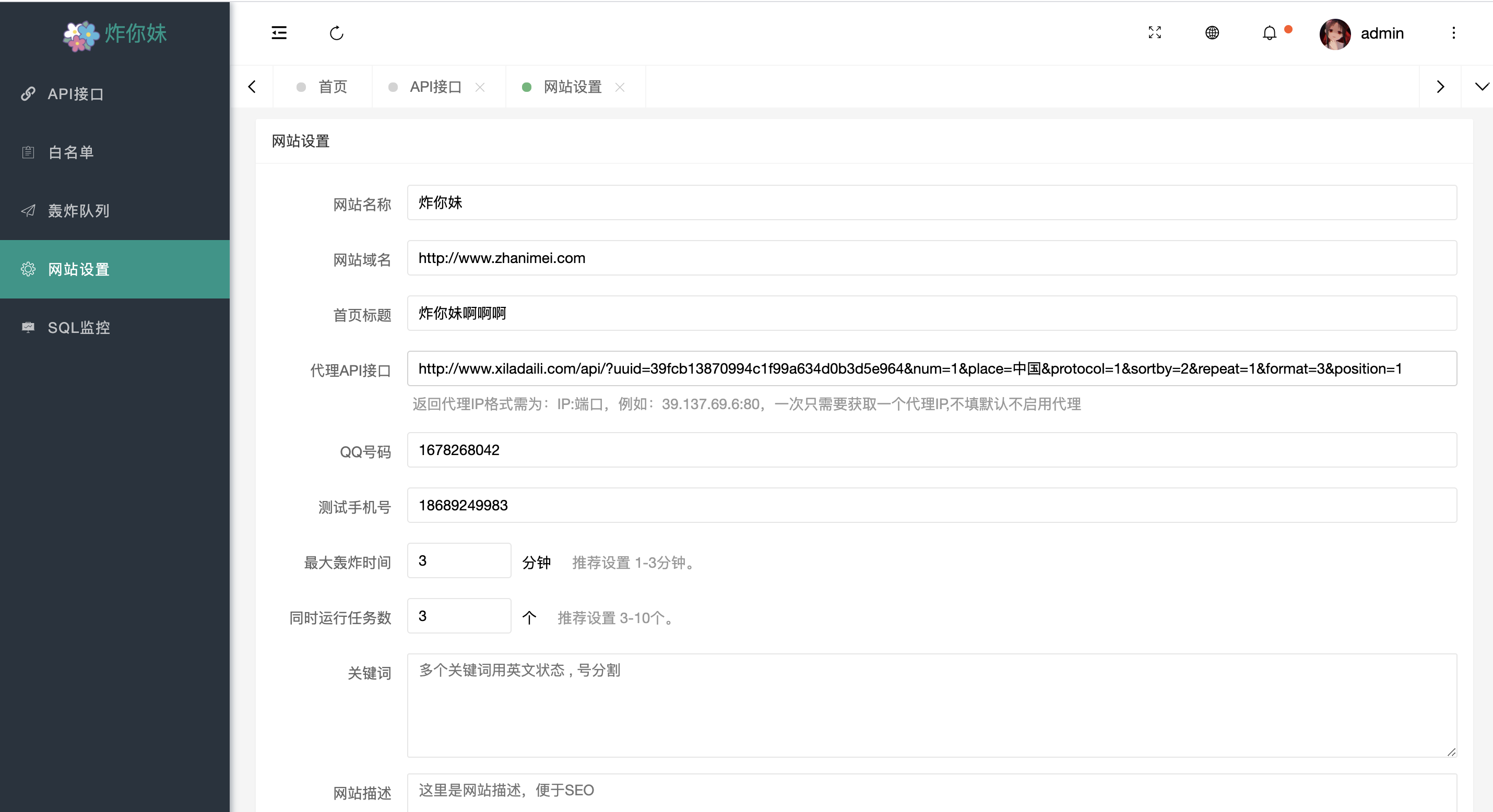Open notifications via the bell icon
The height and width of the screenshot is (812, 1493).
click(1269, 33)
